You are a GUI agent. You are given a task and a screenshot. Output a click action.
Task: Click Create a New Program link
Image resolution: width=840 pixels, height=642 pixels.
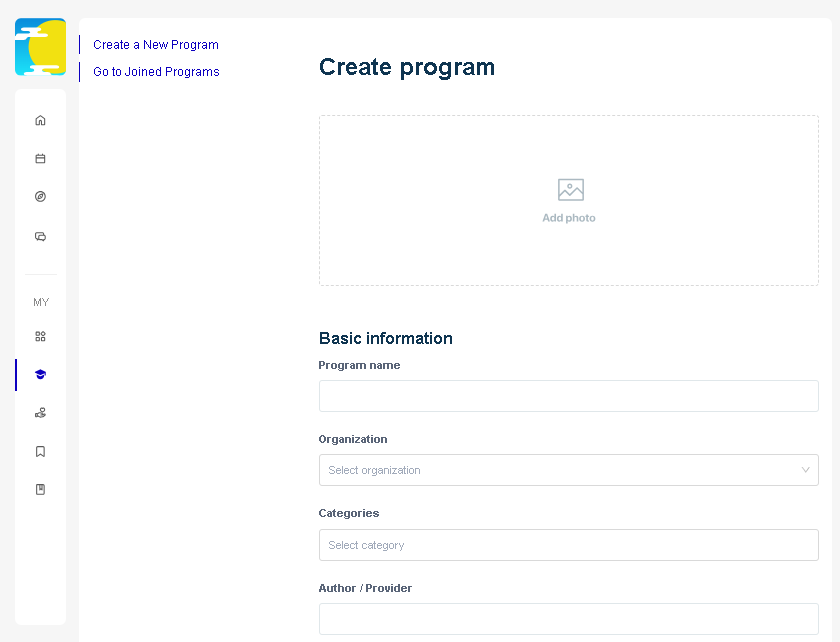156,44
